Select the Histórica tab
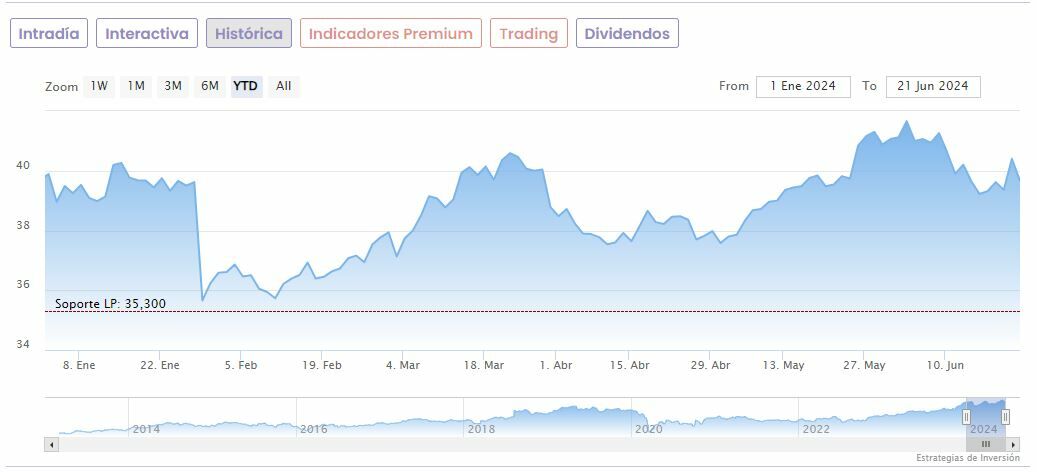 [249, 33]
